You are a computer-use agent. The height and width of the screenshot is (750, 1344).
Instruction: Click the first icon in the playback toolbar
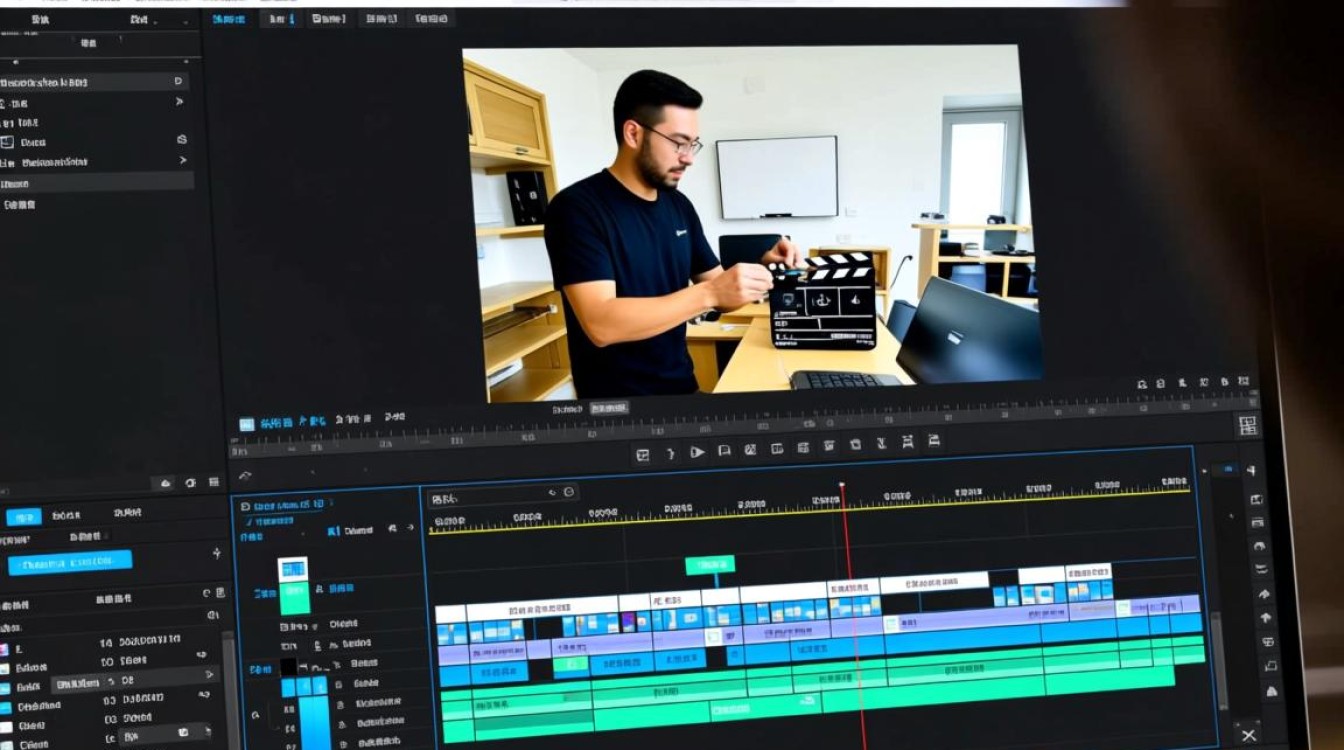643,454
